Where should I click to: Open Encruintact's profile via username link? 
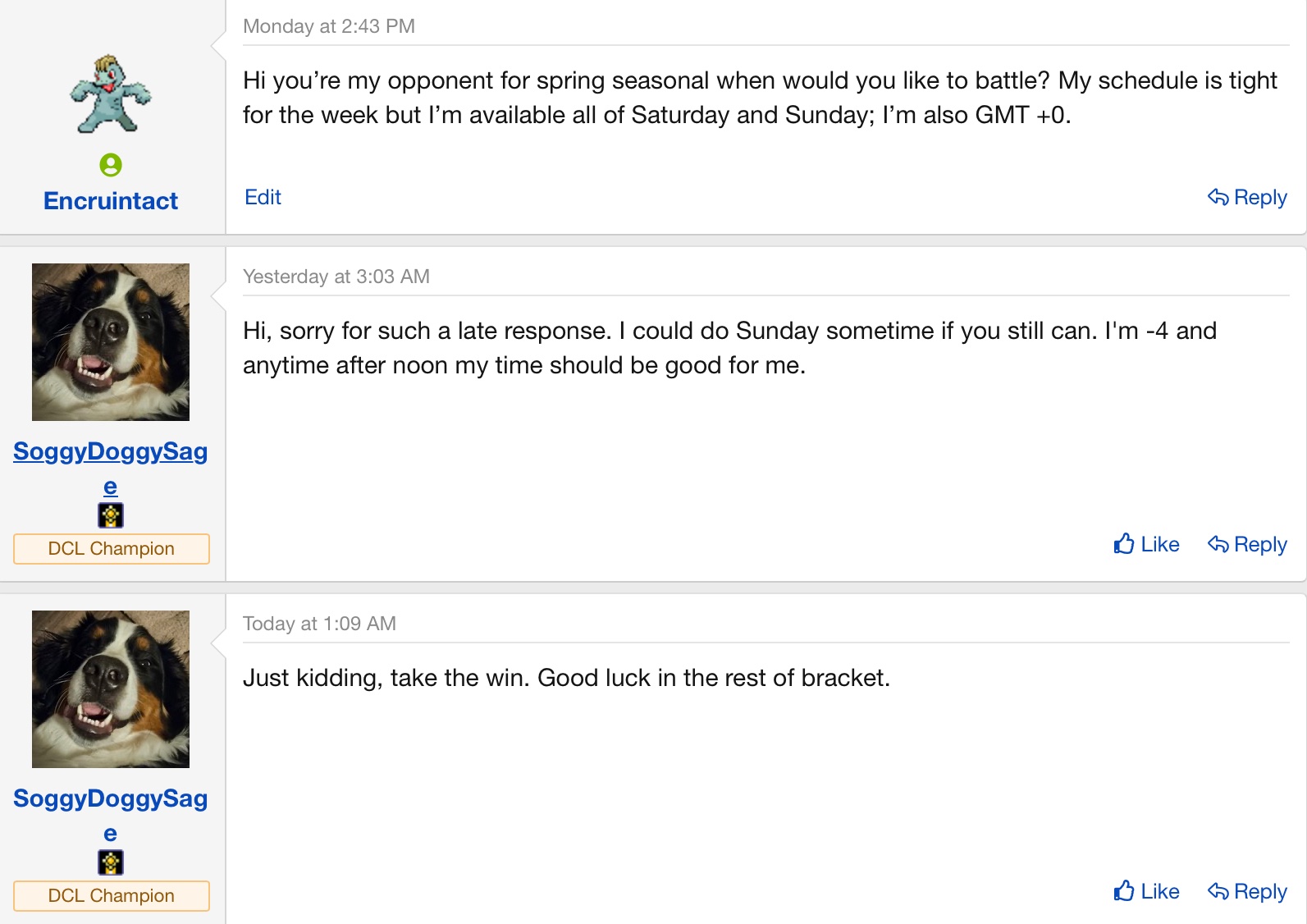pos(111,201)
